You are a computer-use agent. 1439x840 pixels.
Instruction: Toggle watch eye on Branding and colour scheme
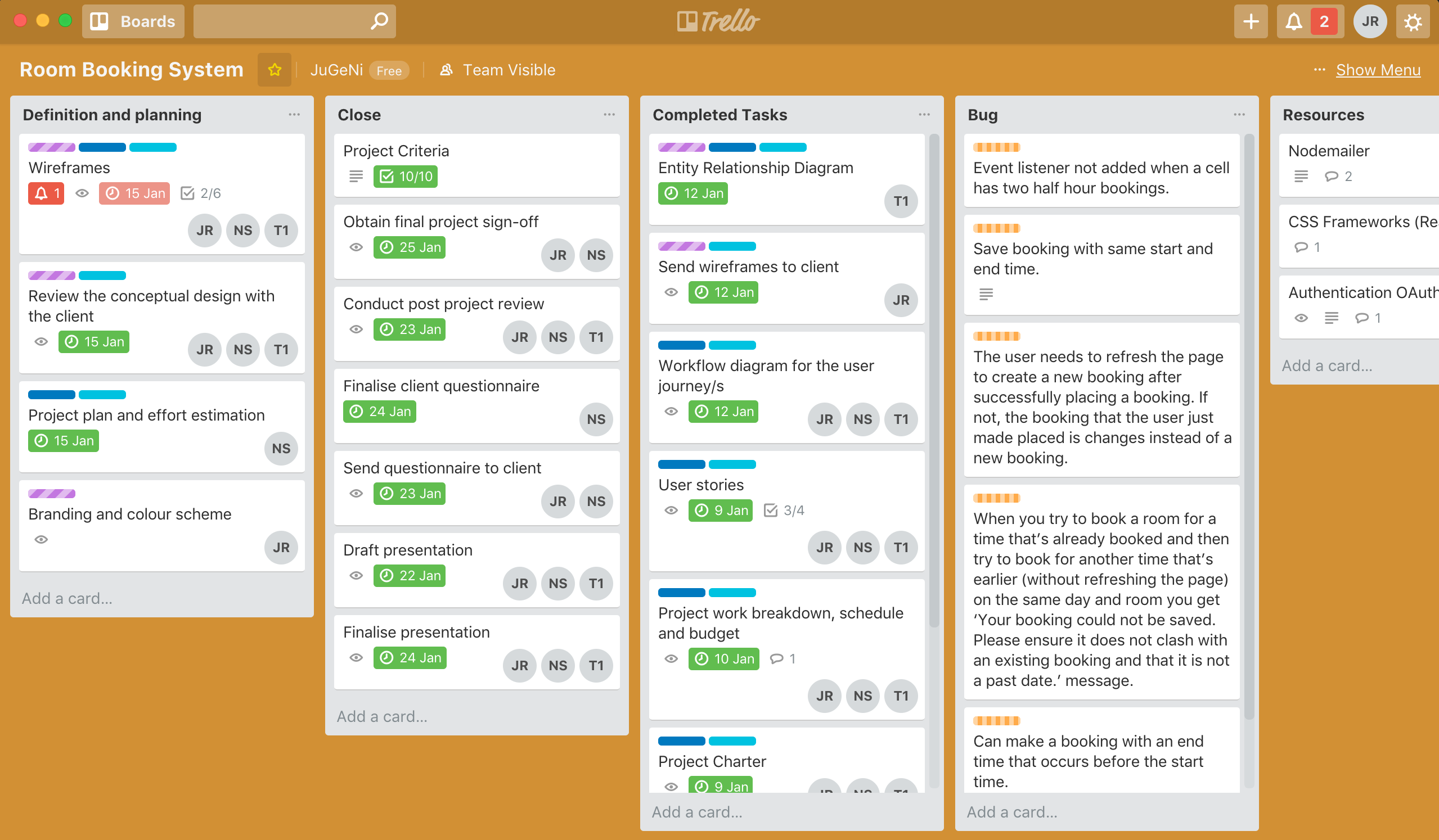[41, 539]
